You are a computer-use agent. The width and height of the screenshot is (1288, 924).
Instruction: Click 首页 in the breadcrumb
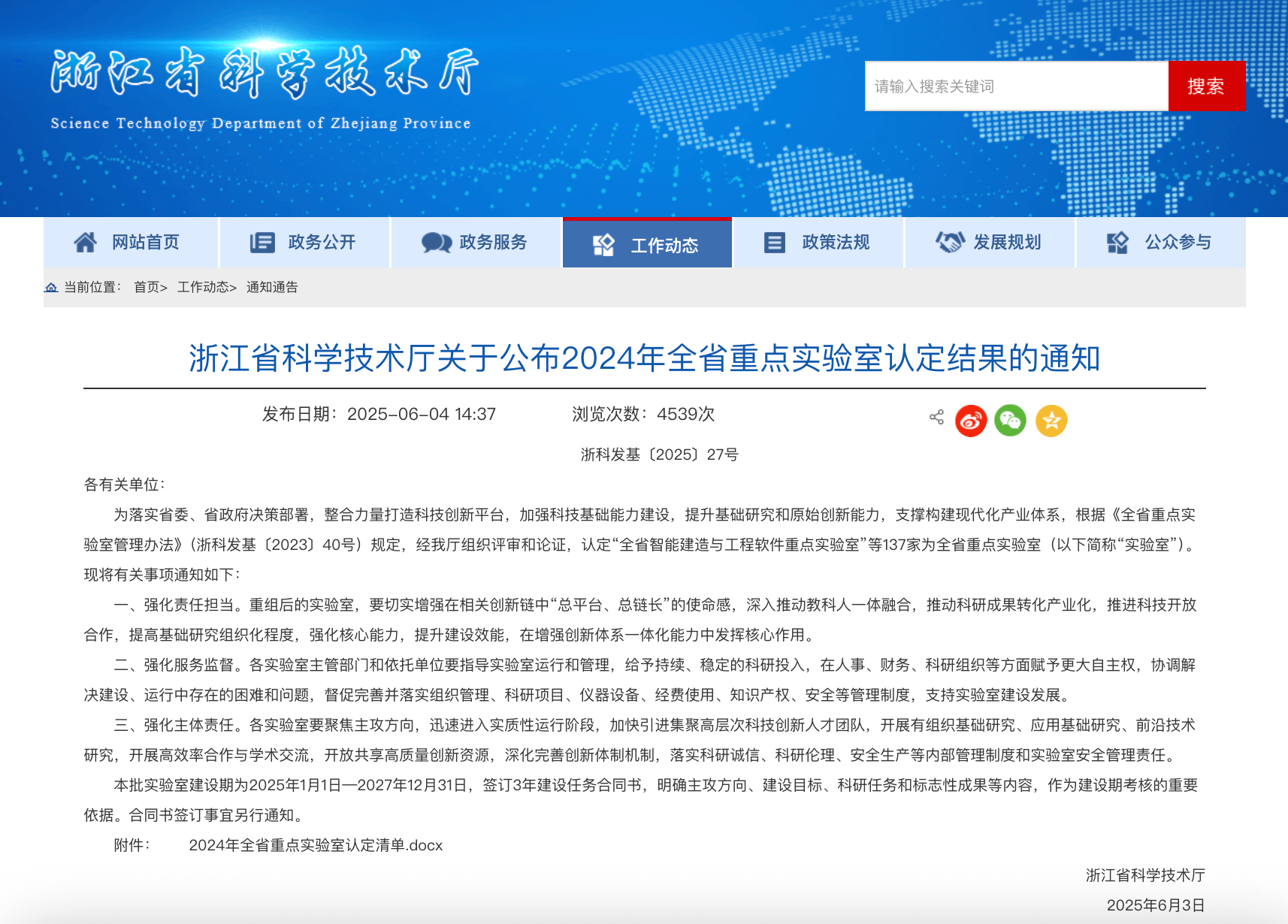(x=147, y=287)
